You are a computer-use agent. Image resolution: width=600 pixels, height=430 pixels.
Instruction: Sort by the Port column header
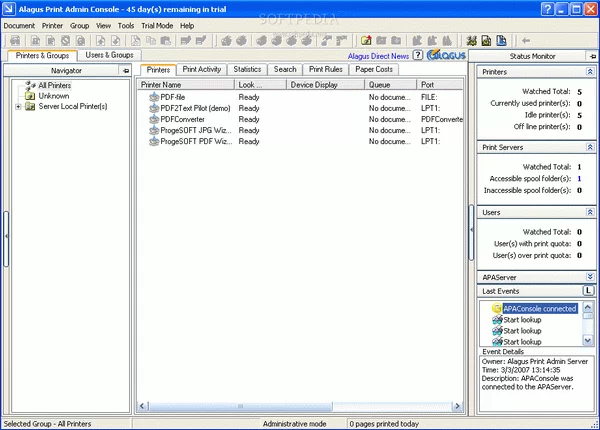[440, 85]
